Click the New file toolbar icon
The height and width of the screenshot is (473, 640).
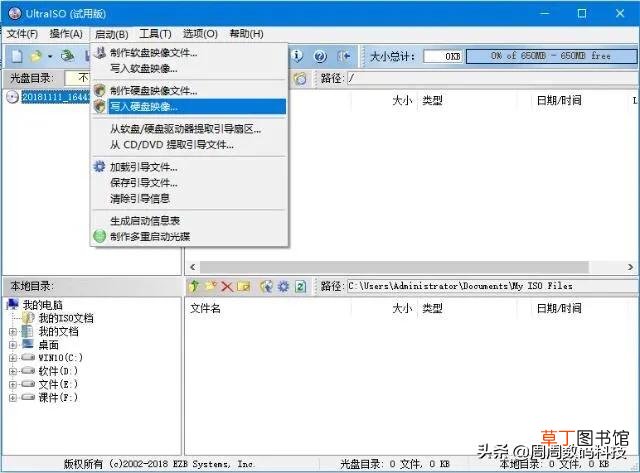17,56
